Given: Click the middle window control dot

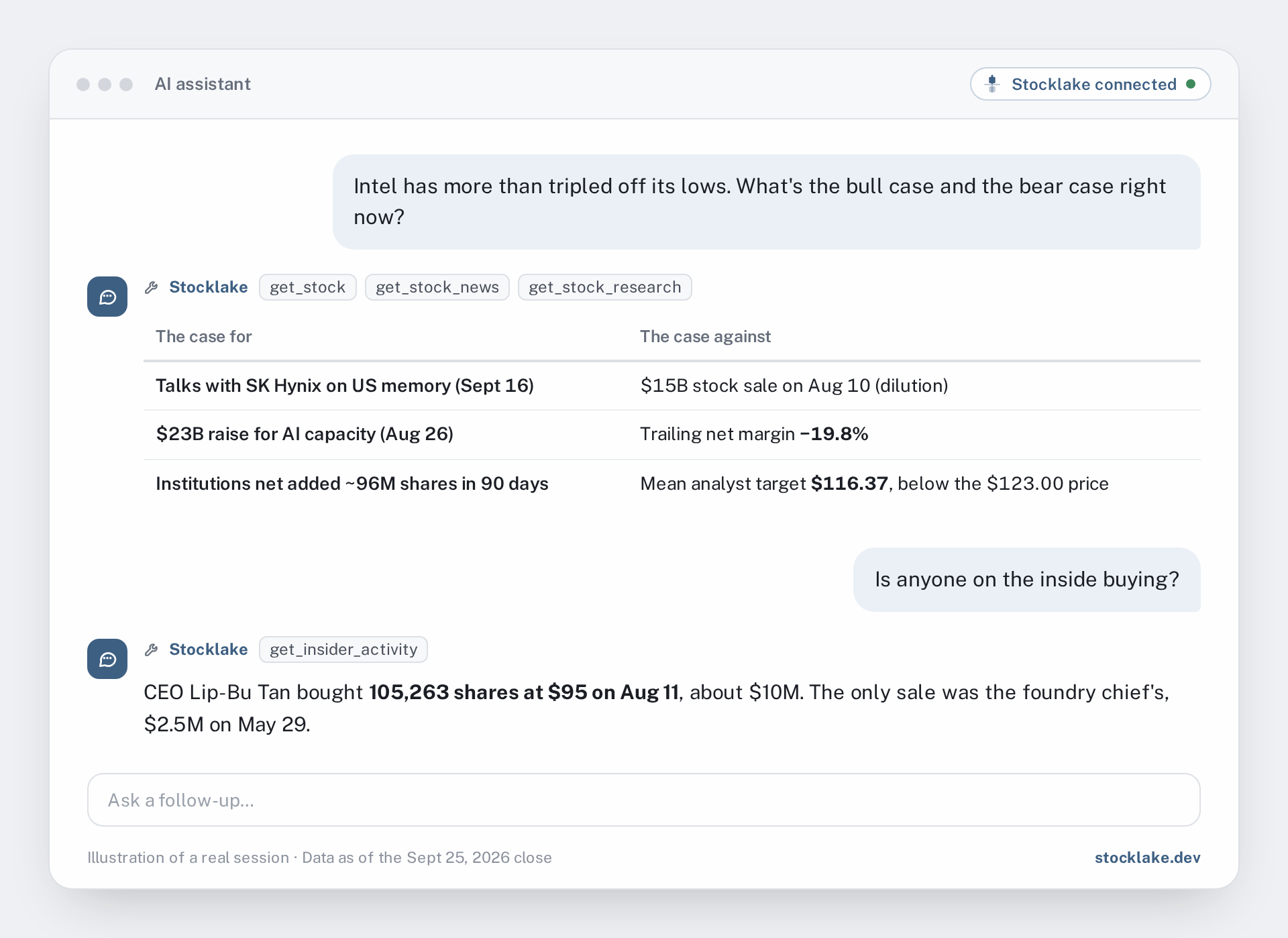Looking at the screenshot, I should coord(105,84).
